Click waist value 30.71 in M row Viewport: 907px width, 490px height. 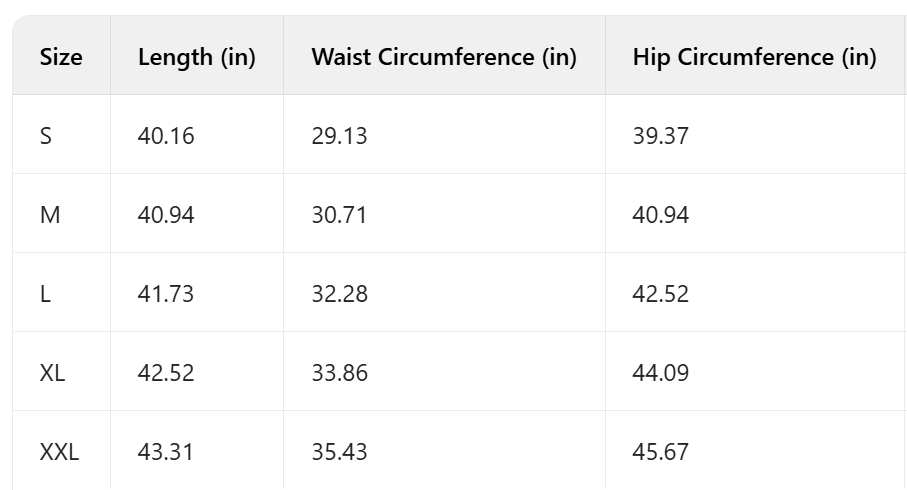point(339,215)
